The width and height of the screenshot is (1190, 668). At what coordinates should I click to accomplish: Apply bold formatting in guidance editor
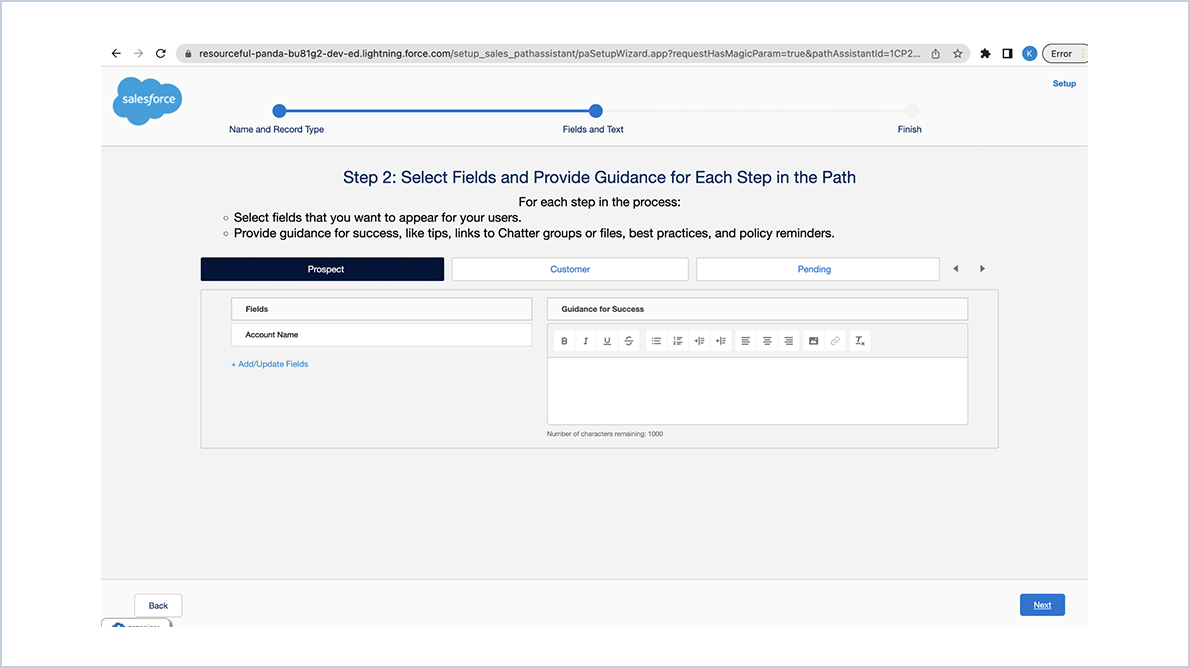click(x=564, y=340)
